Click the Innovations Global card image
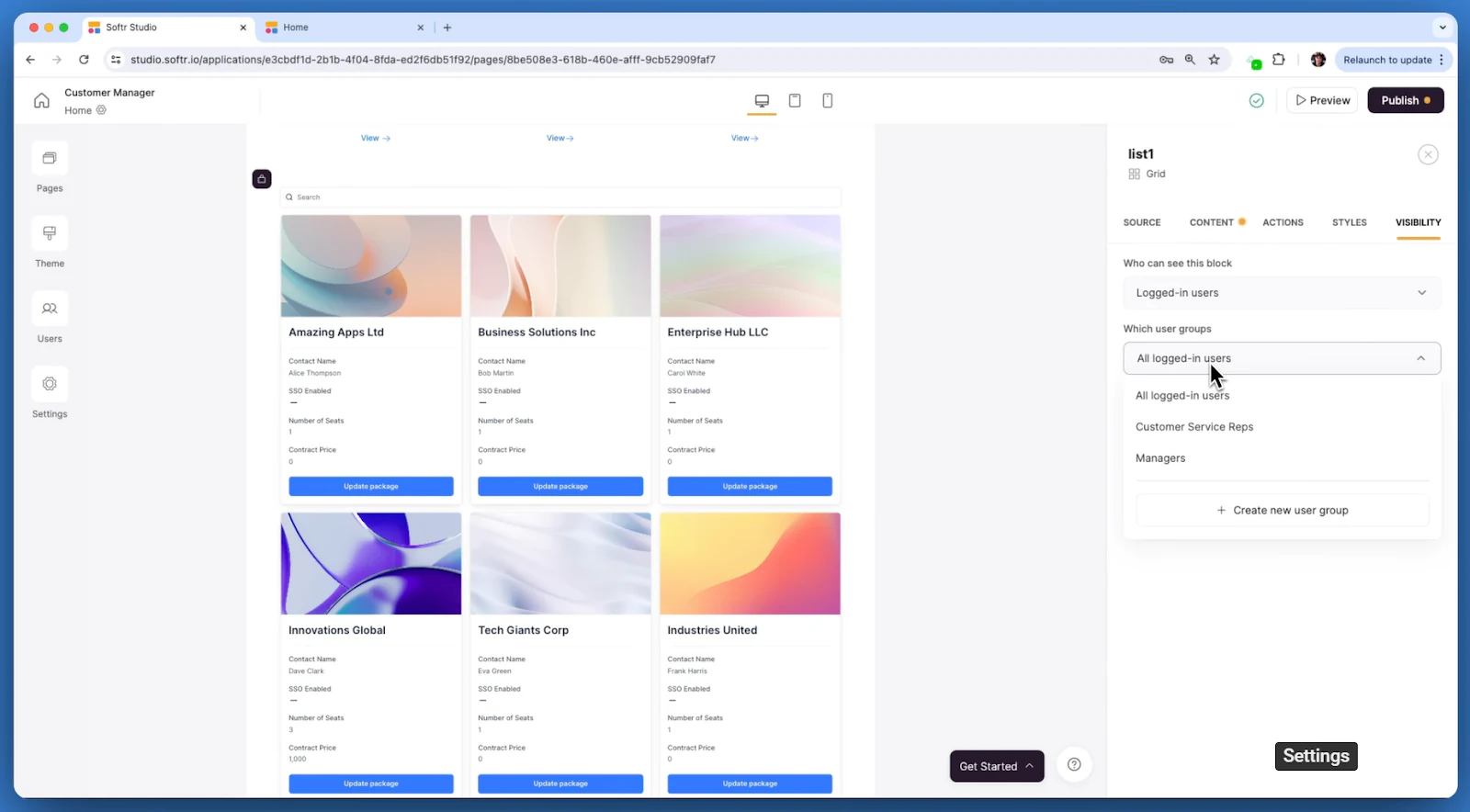Screen dimensions: 1470x812 pos(371,564)
